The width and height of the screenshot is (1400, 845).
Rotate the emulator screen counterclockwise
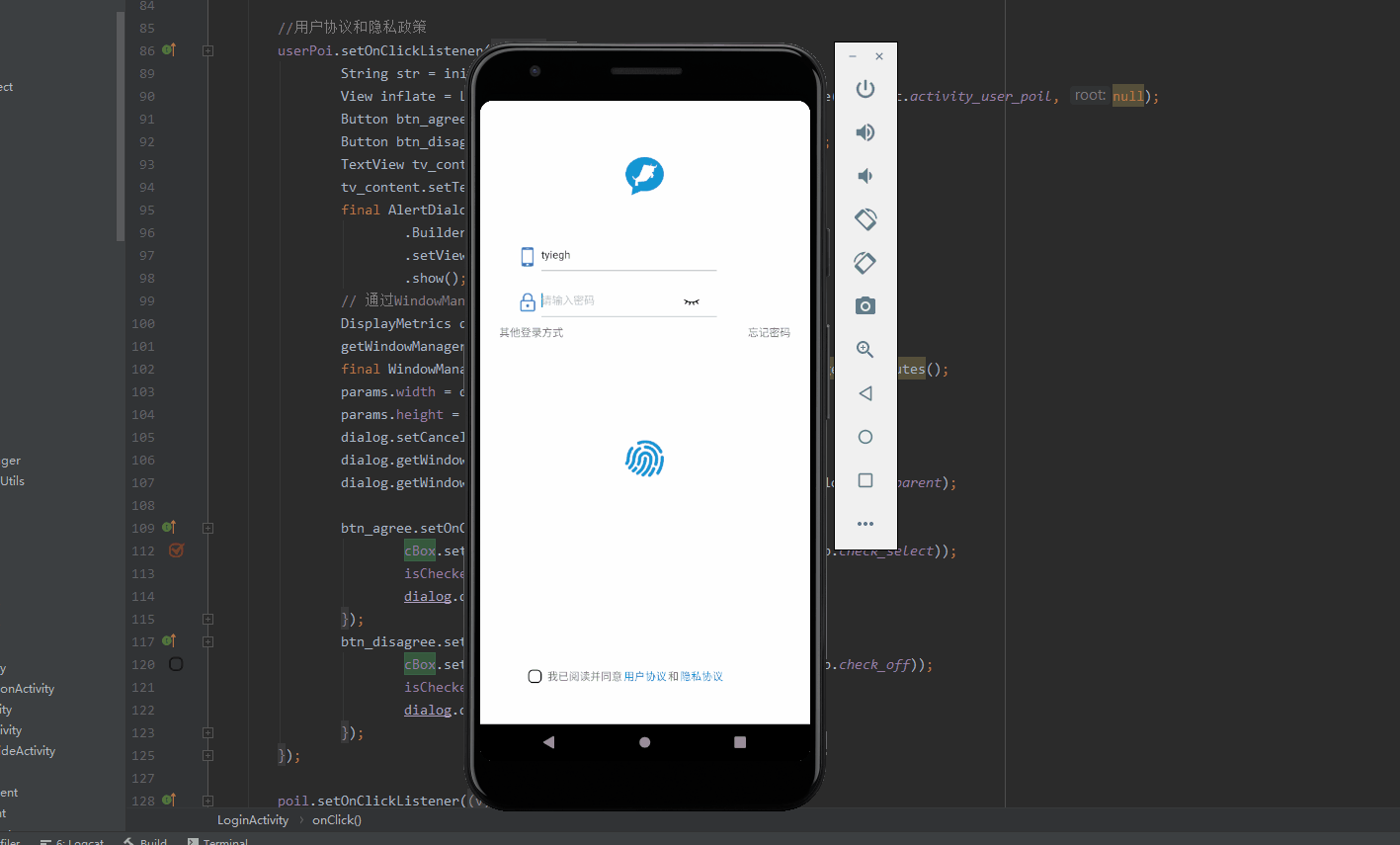click(865, 218)
